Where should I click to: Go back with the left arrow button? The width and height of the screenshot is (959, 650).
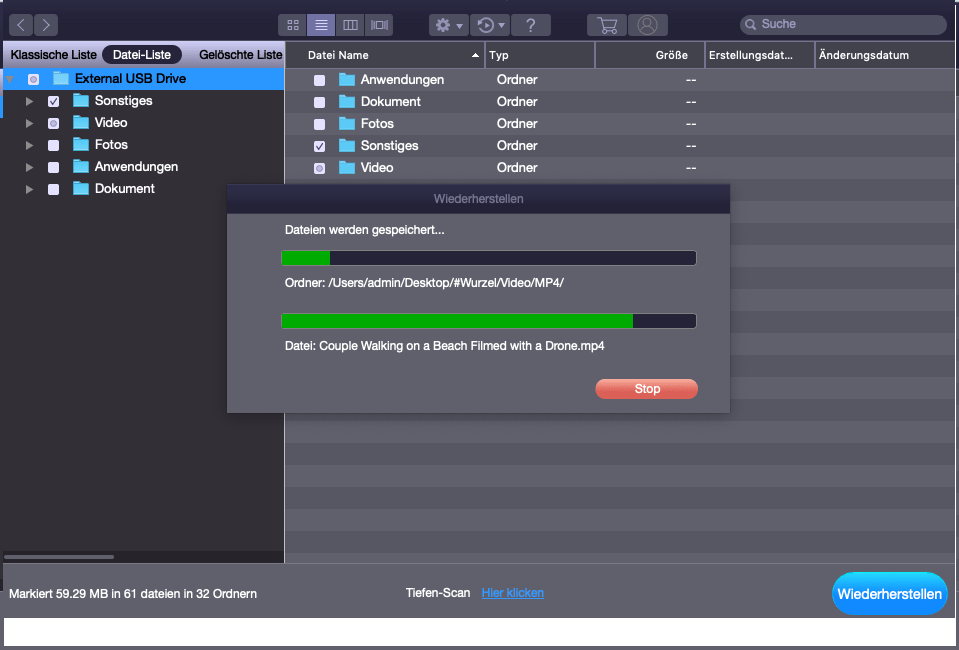click(21, 25)
